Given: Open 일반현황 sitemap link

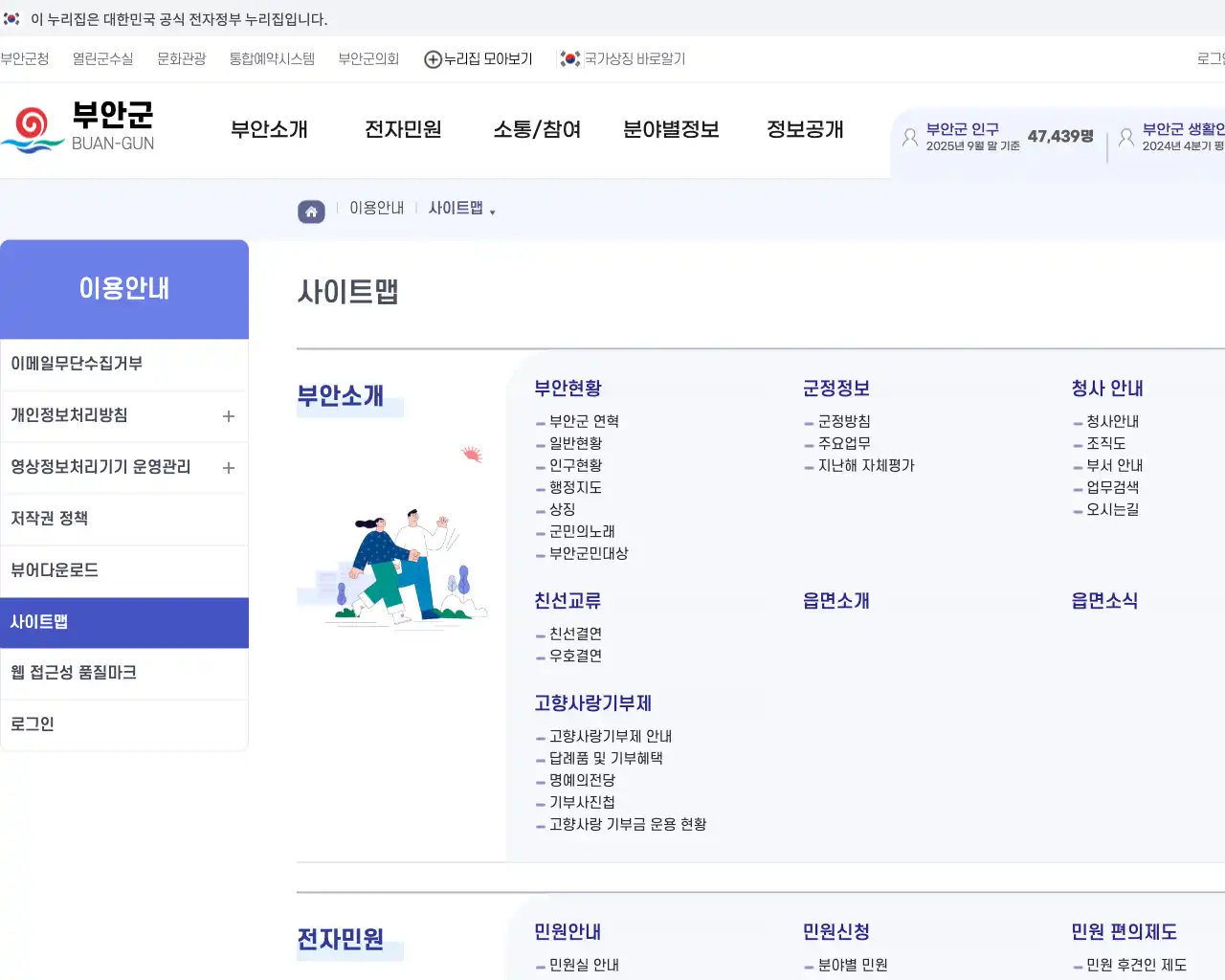Looking at the screenshot, I should tap(575, 443).
